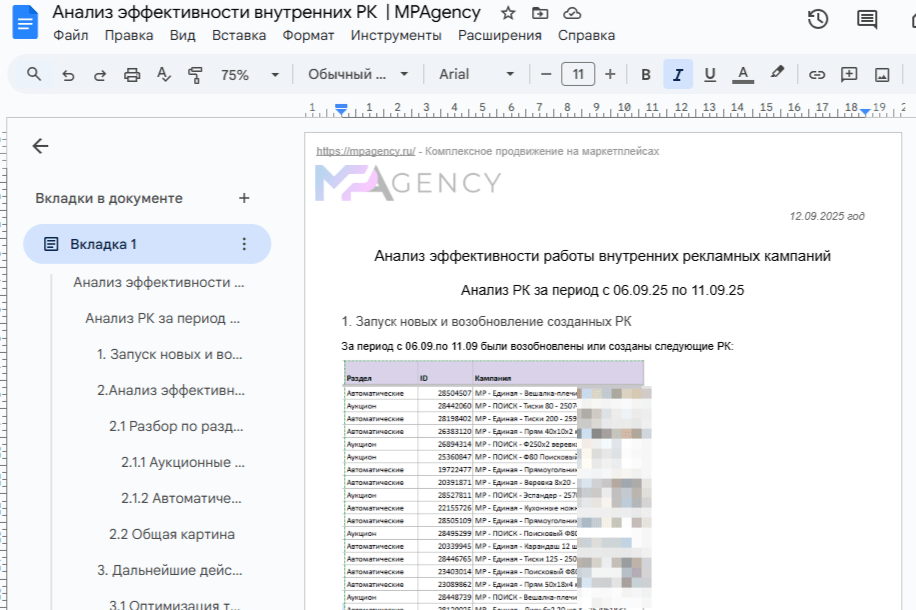Image resolution: width=916 pixels, height=610 pixels.
Task: Open highlight color picker
Action: [776, 73]
